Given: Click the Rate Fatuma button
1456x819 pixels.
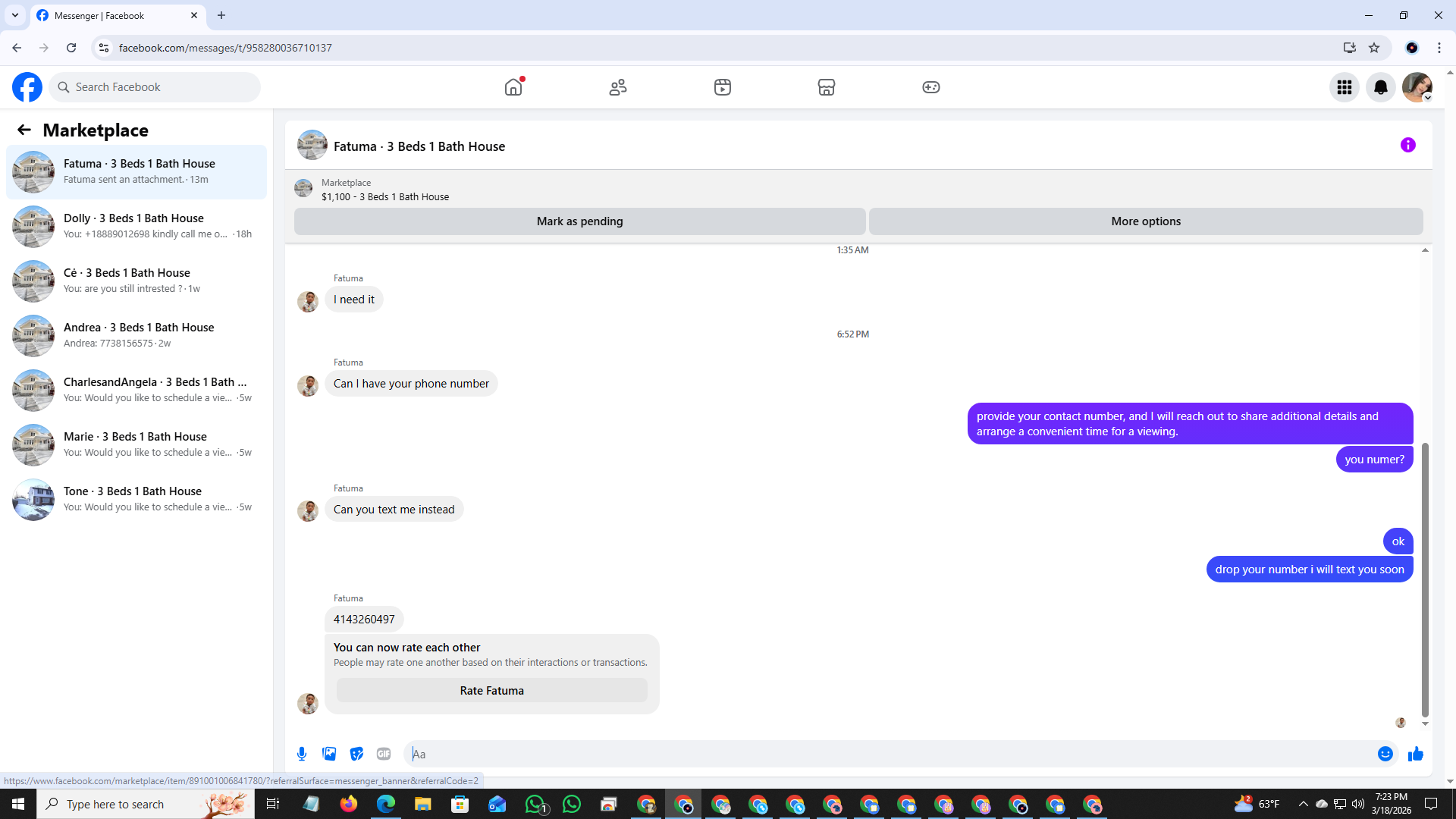Looking at the screenshot, I should pyautogui.click(x=491, y=690).
